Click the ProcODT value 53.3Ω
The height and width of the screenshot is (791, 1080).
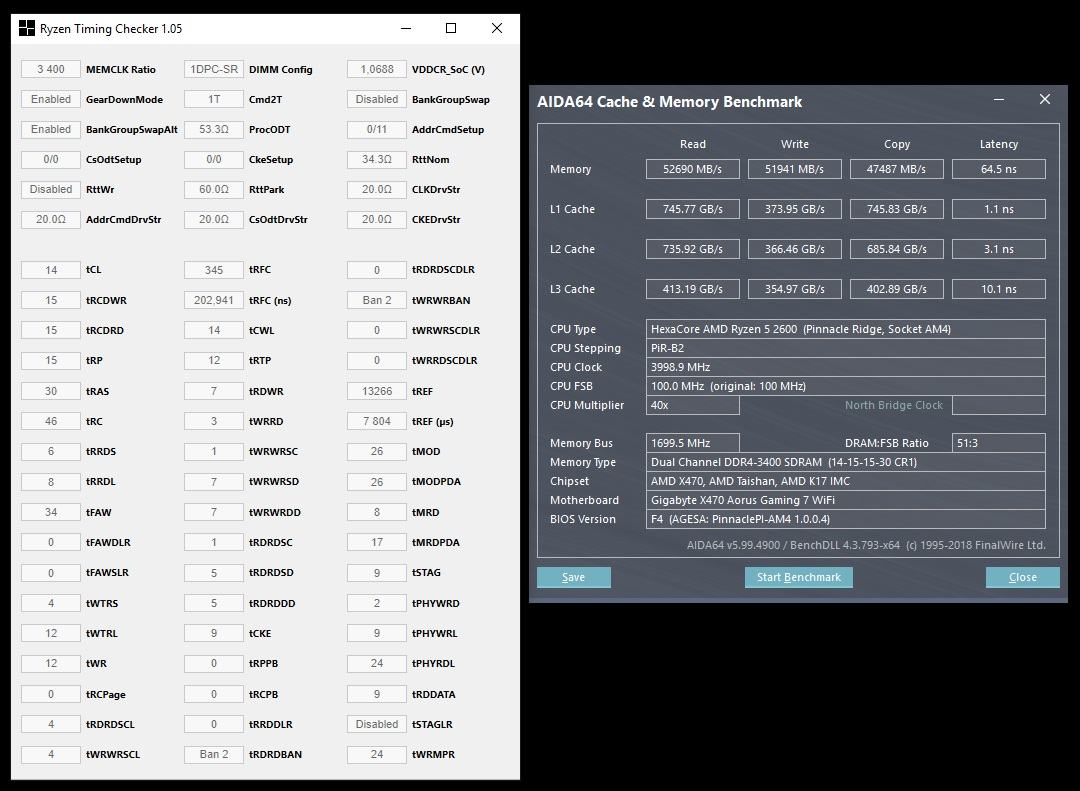pos(214,129)
